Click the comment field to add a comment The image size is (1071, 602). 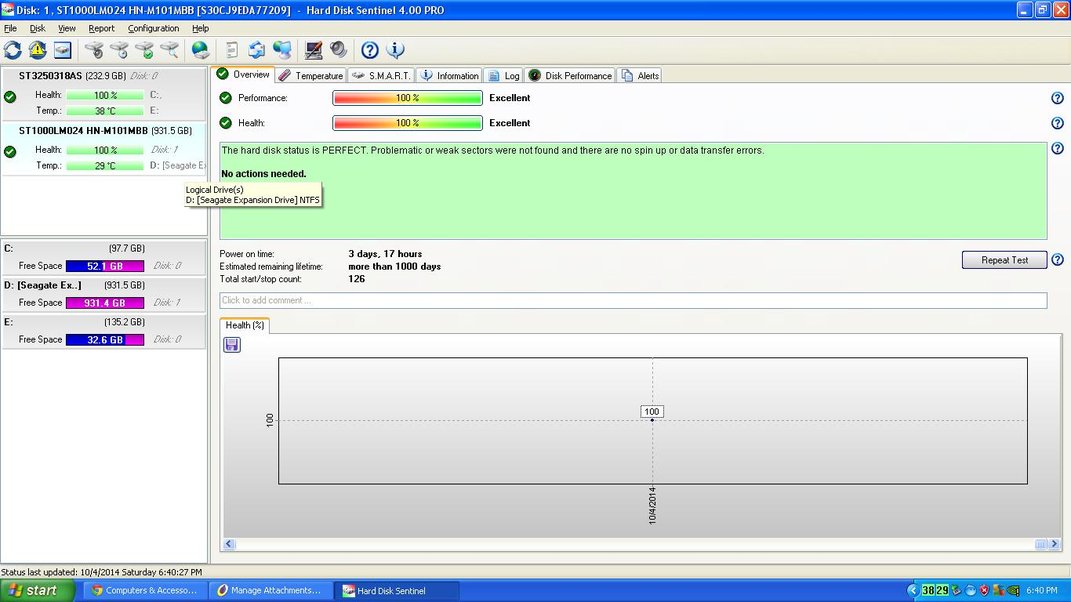pyautogui.click(x=632, y=300)
